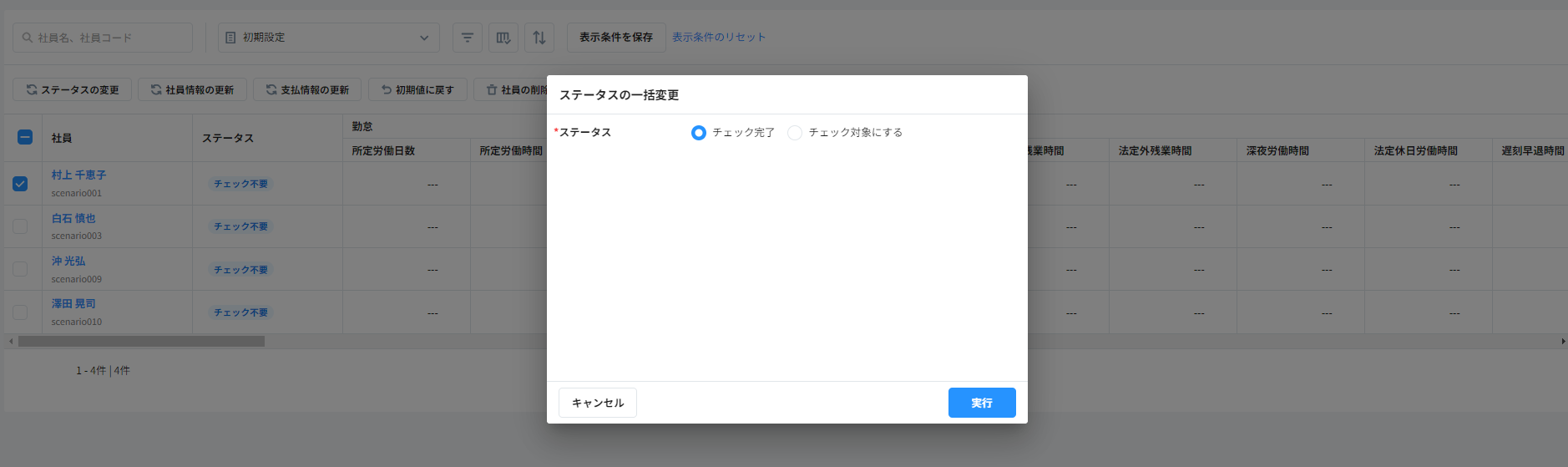Viewport: 1568px width, 467px height.
Task: Click 社員情報の更新 button
Action: (x=192, y=89)
